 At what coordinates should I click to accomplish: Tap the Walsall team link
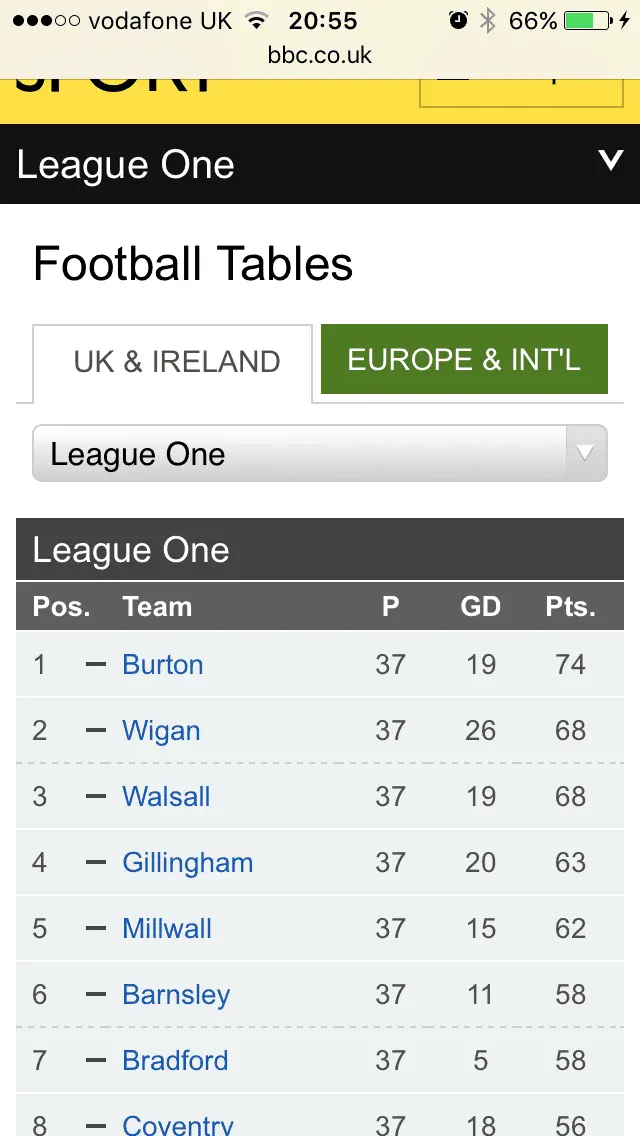pos(166,797)
